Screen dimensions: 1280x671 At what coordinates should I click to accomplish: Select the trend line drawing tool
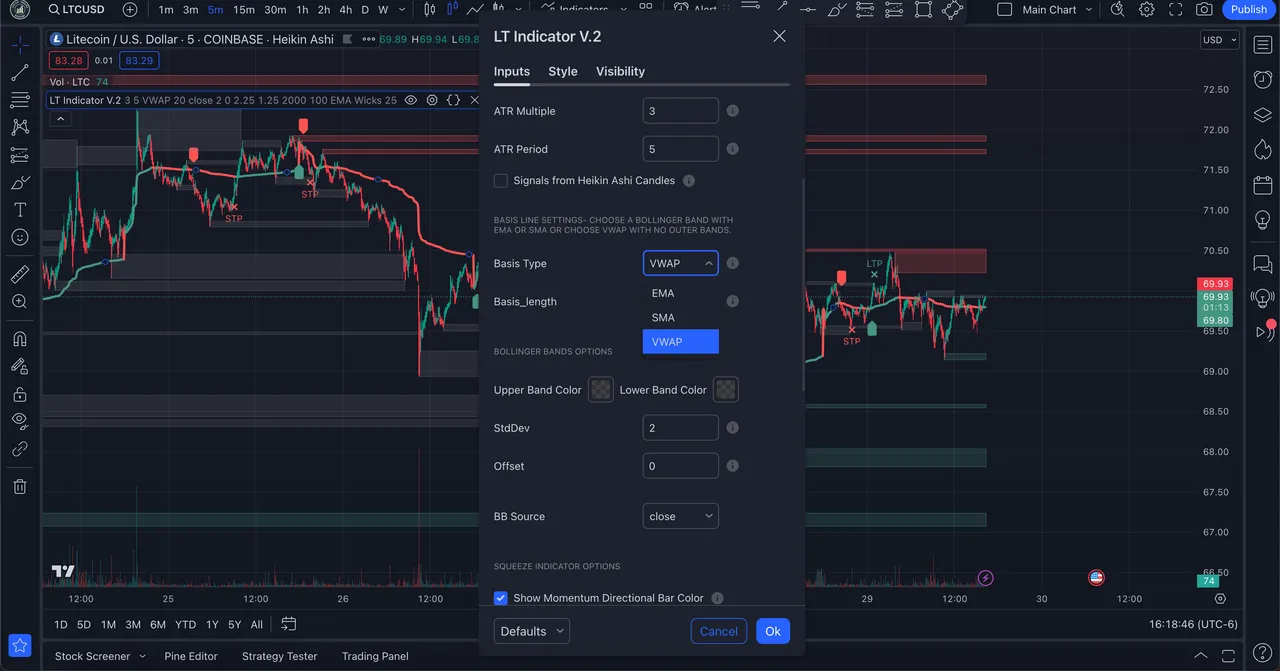pyautogui.click(x=20, y=73)
